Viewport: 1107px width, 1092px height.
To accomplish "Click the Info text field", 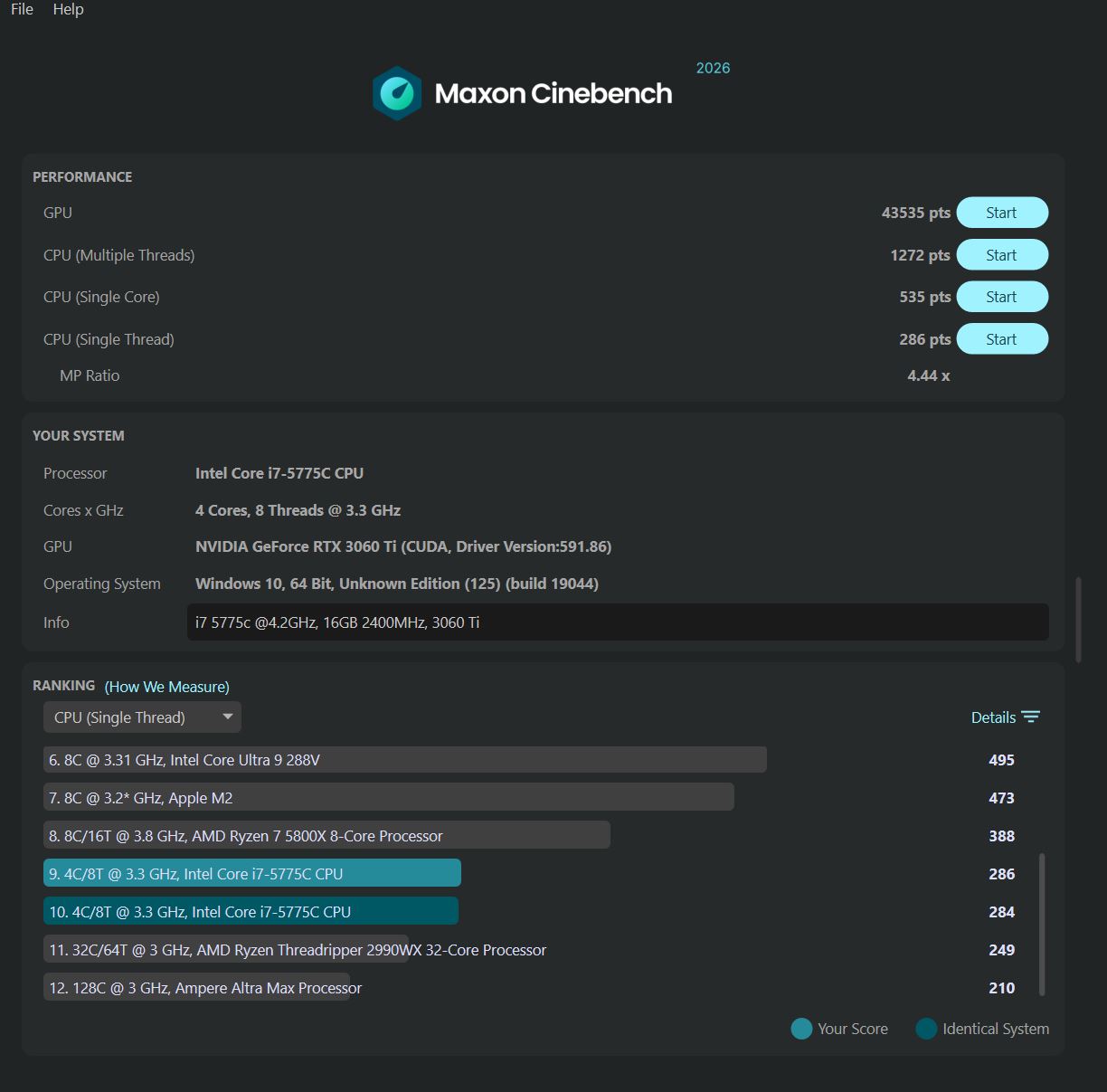I will (618, 622).
